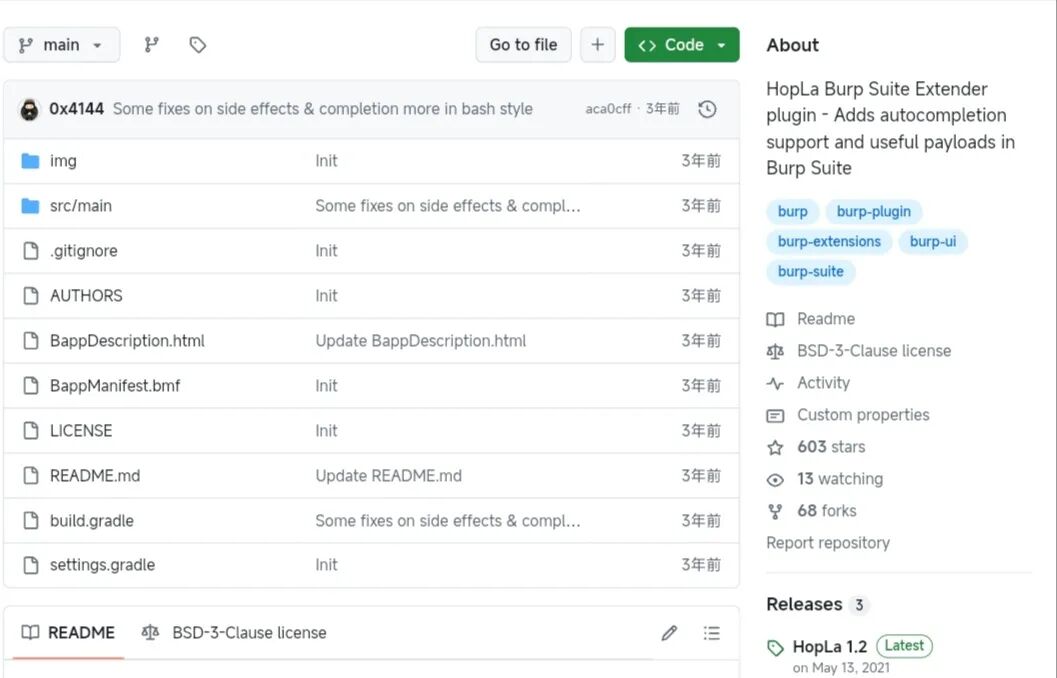Viewport: 1057px width, 678px height.
Task: View commit history clock icon
Action: pyautogui.click(x=707, y=109)
